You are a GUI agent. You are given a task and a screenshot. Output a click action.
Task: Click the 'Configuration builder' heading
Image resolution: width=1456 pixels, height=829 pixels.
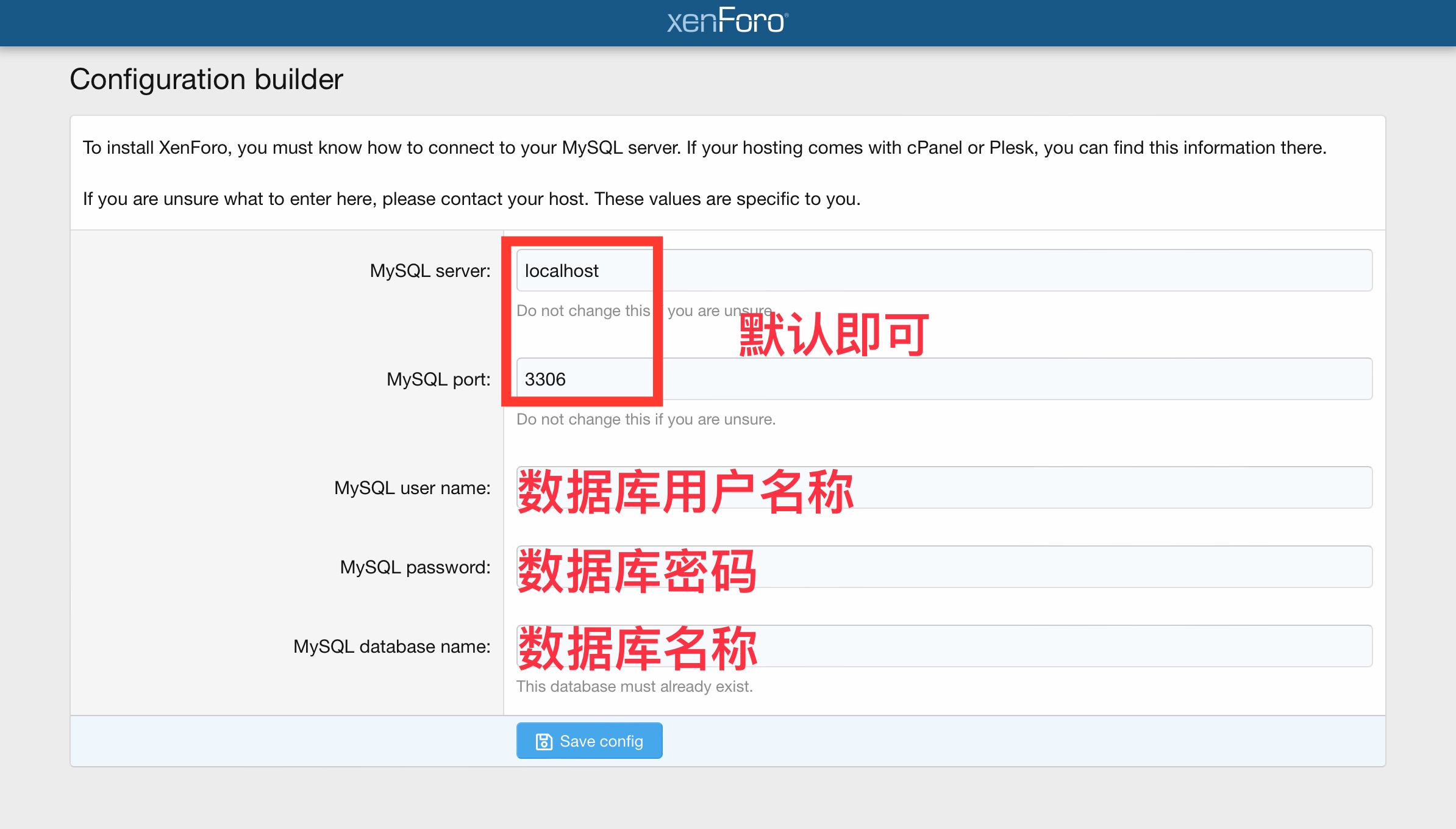[x=207, y=79]
